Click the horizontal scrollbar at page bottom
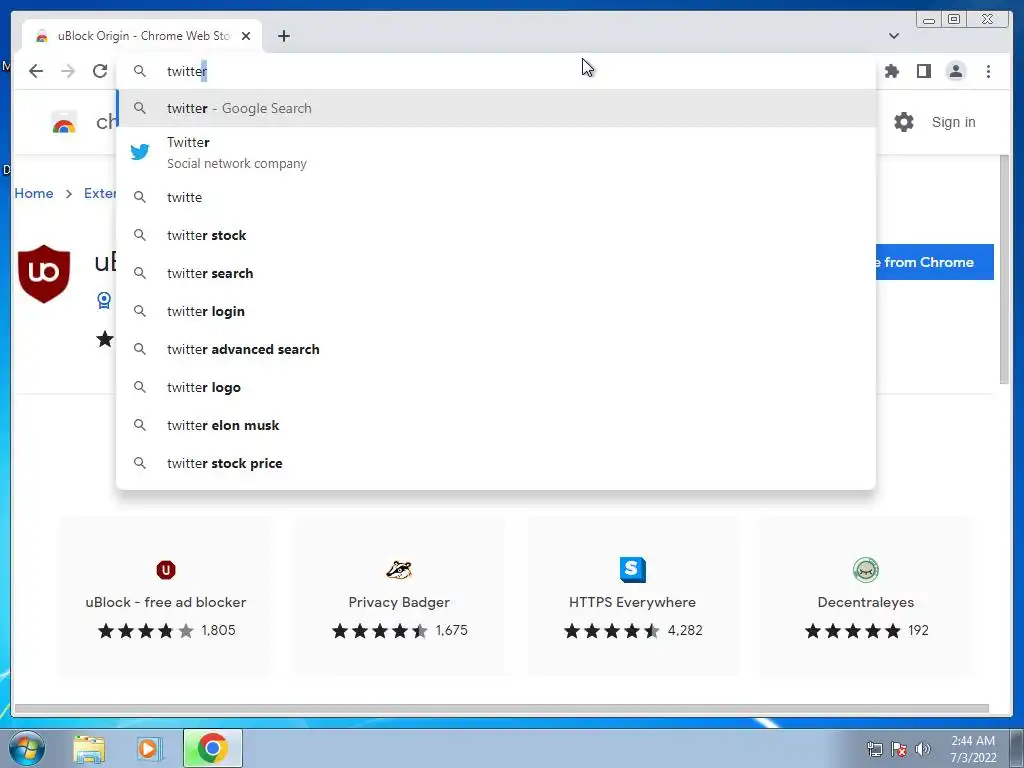Viewport: 1024px width, 768px height. 502,709
